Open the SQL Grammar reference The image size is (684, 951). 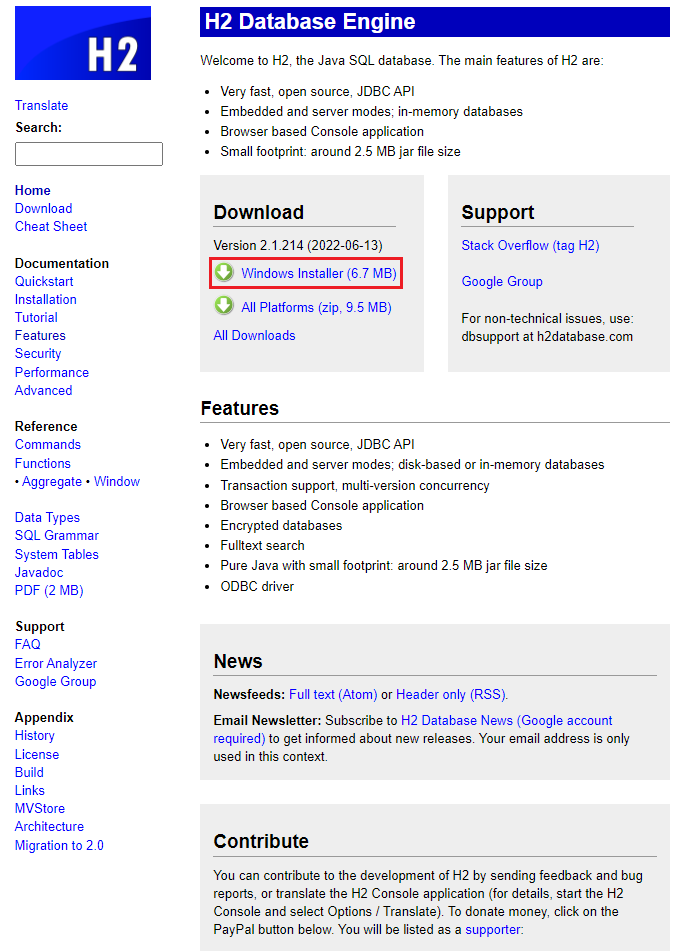click(57, 535)
